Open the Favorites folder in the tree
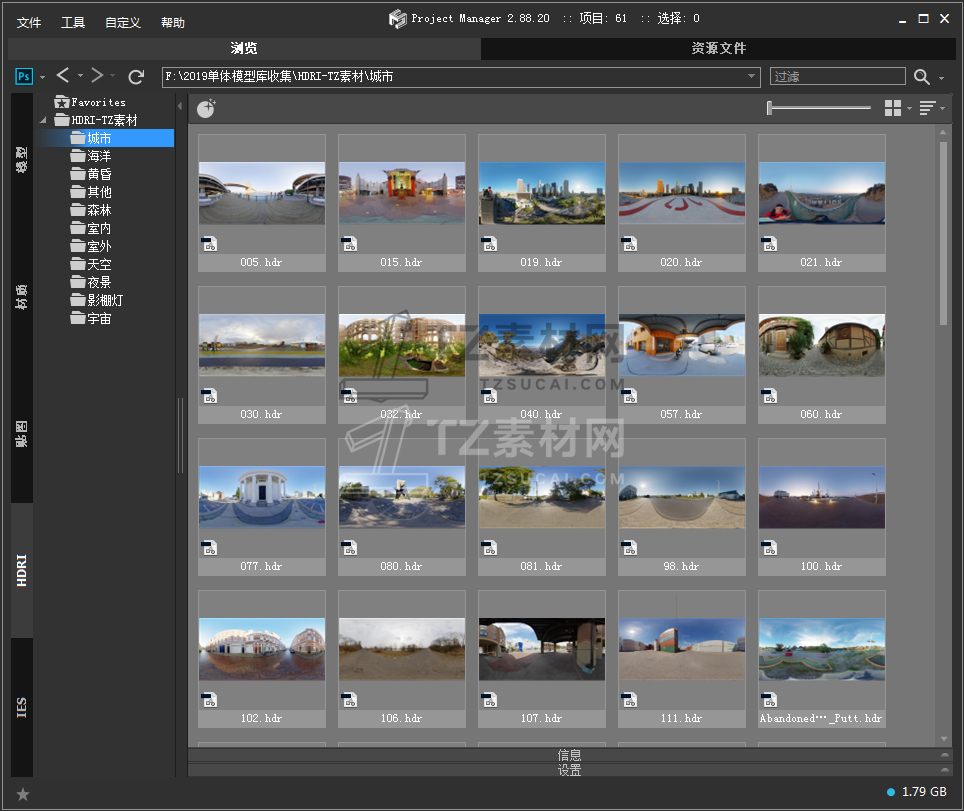 [90, 102]
